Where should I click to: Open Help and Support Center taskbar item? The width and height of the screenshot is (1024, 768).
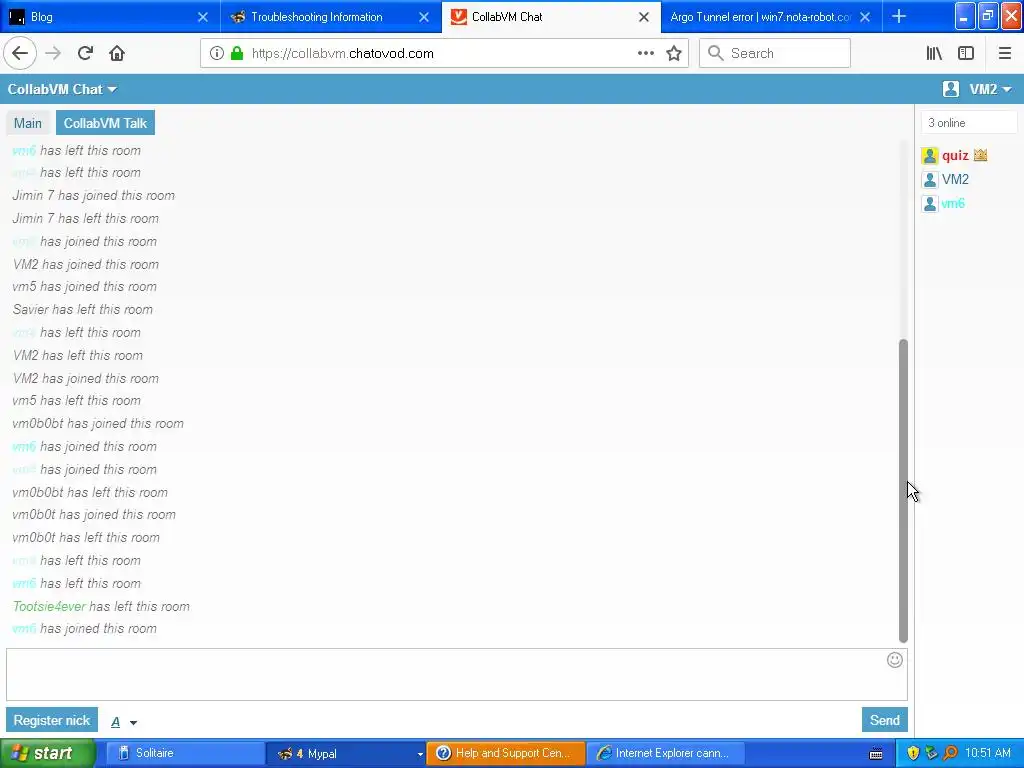505,753
